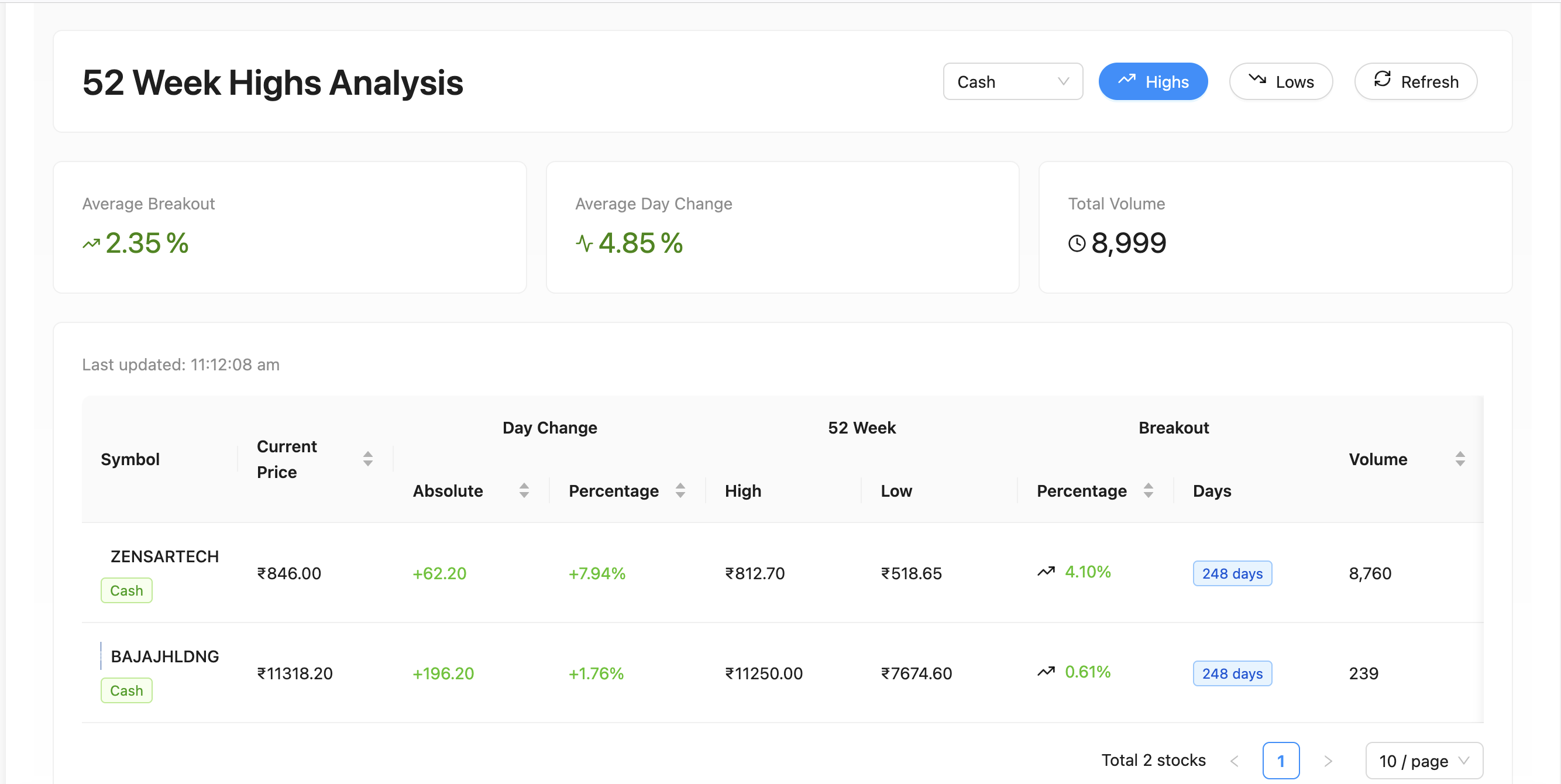Click ZENSARTECH 248 days badge
Image resolution: width=1561 pixels, height=784 pixels.
(x=1232, y=573)
